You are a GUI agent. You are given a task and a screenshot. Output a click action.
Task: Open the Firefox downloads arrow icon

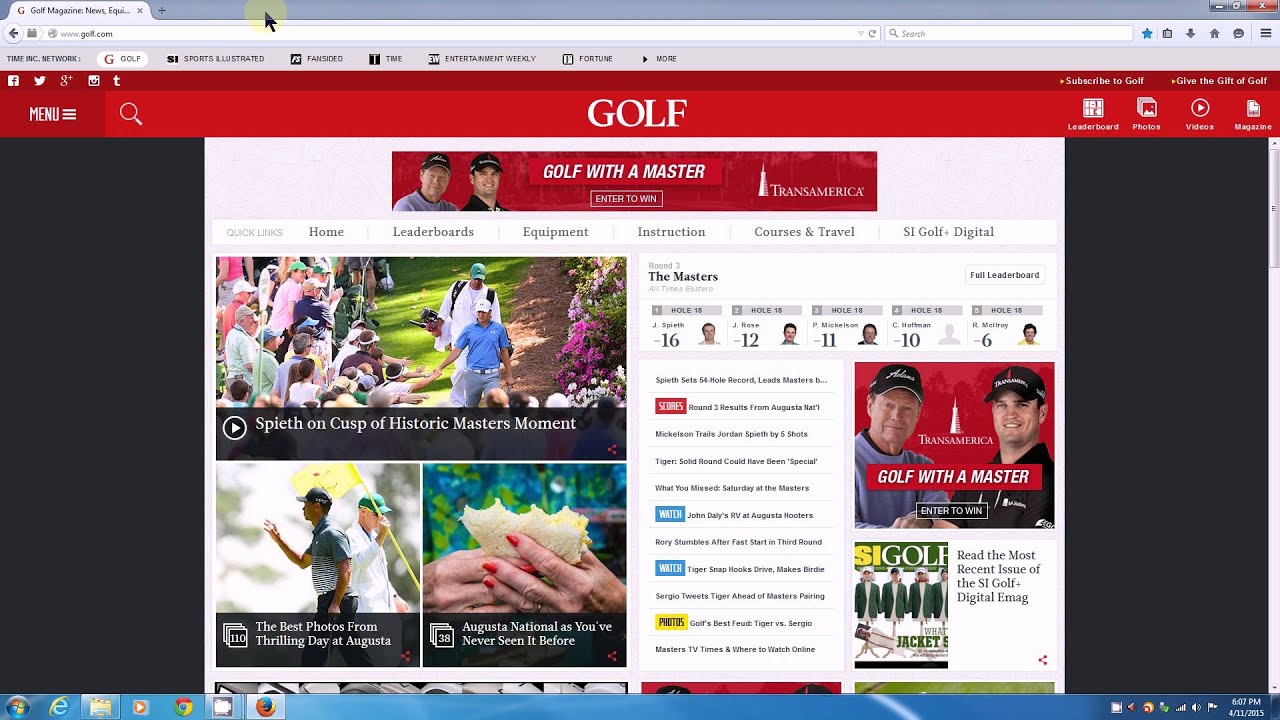click(1190, 33)
